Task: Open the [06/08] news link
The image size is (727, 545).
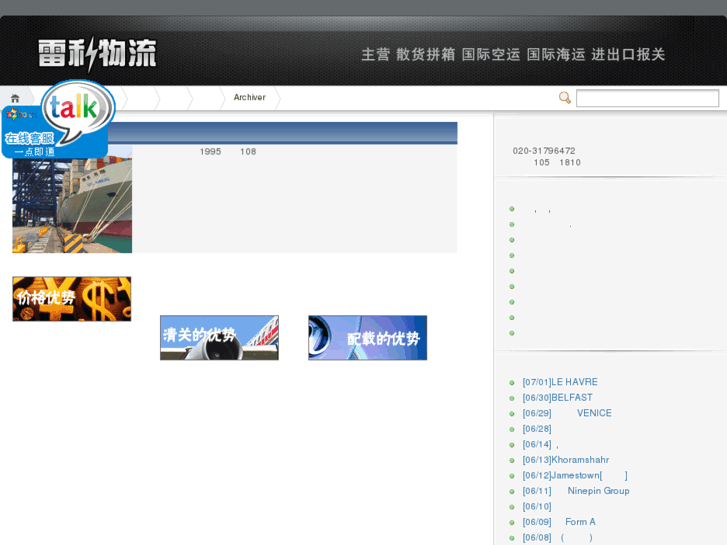Action: coord(557,538)
